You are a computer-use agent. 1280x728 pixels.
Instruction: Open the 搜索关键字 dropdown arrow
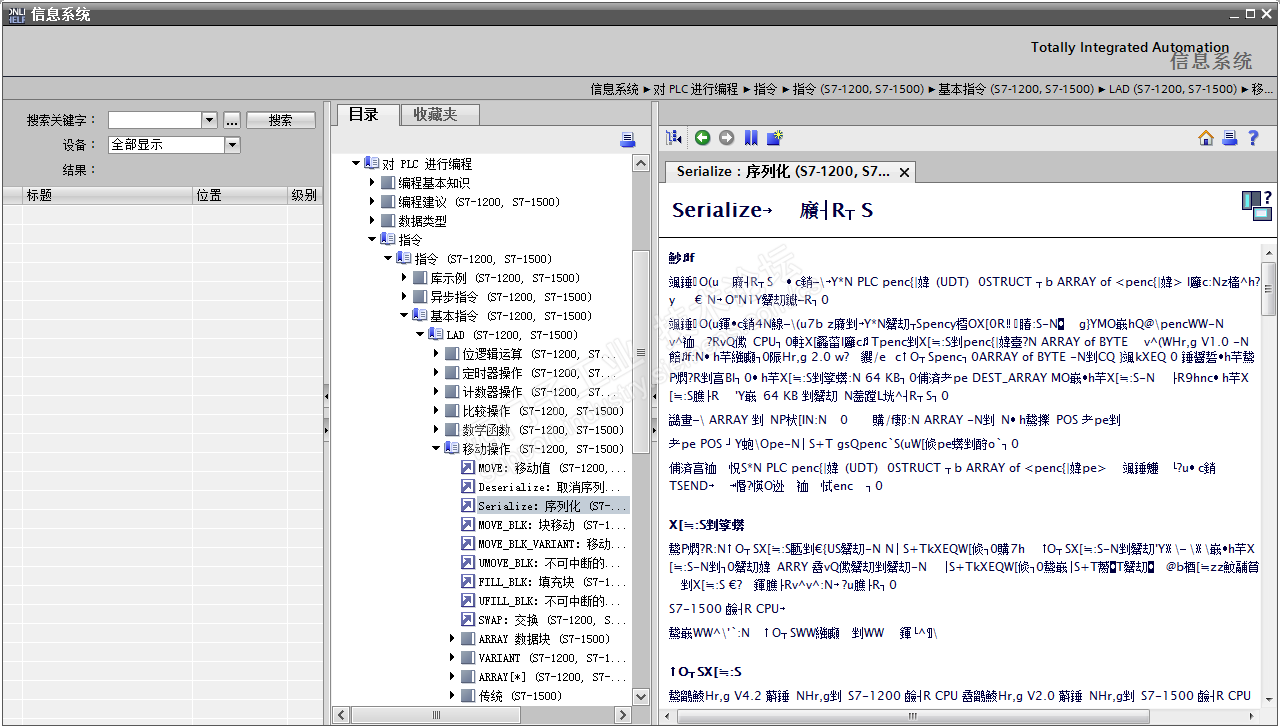click(209, 120)
